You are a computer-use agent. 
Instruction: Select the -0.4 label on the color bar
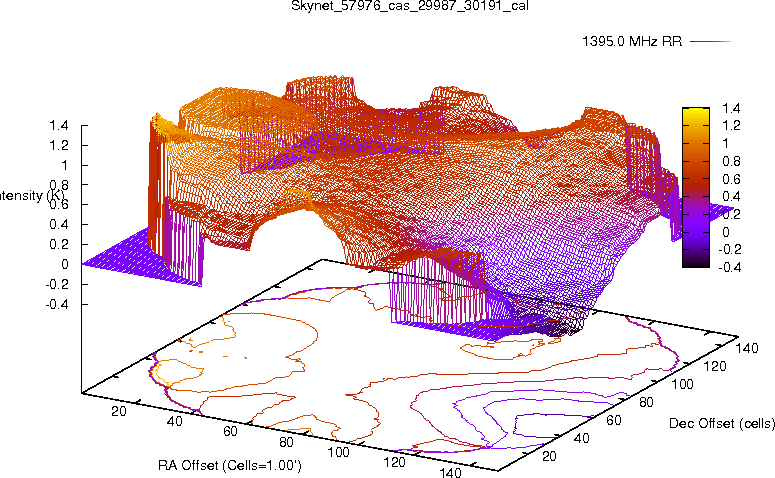click(x=730, y=267)
